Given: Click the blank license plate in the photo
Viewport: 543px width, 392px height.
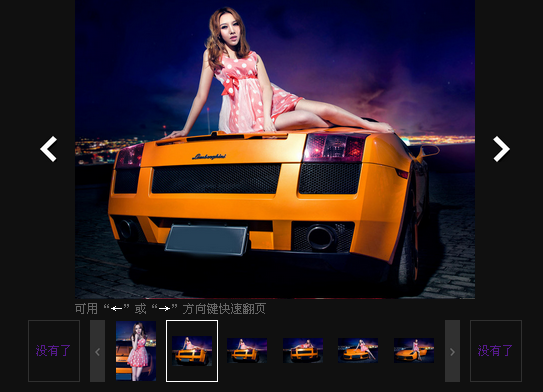Looking at the screenshot, I should pyautogui.click(x=207, y=240).
